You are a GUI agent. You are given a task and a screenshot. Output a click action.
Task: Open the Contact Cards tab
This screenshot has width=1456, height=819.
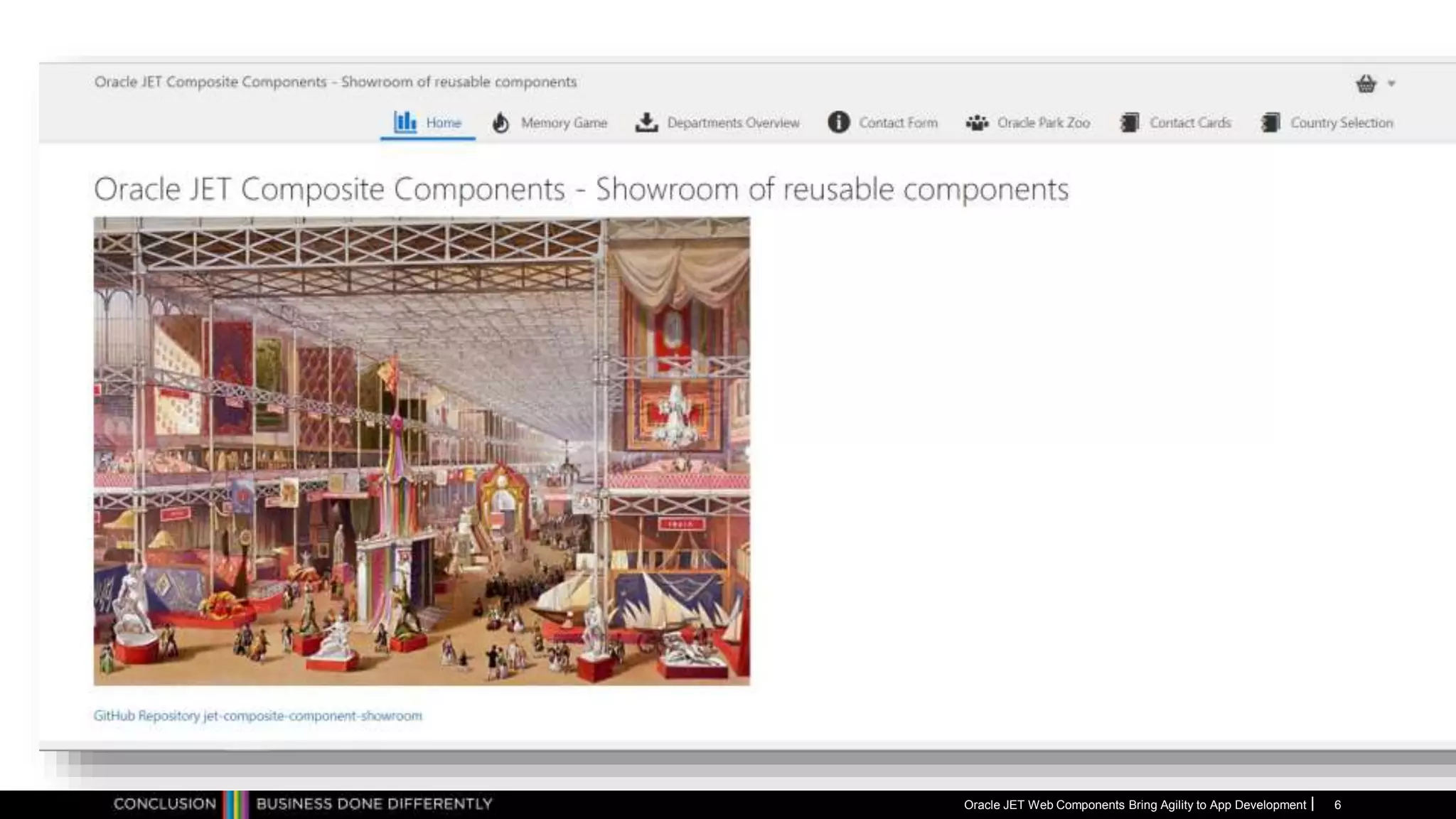(1175, 123)
